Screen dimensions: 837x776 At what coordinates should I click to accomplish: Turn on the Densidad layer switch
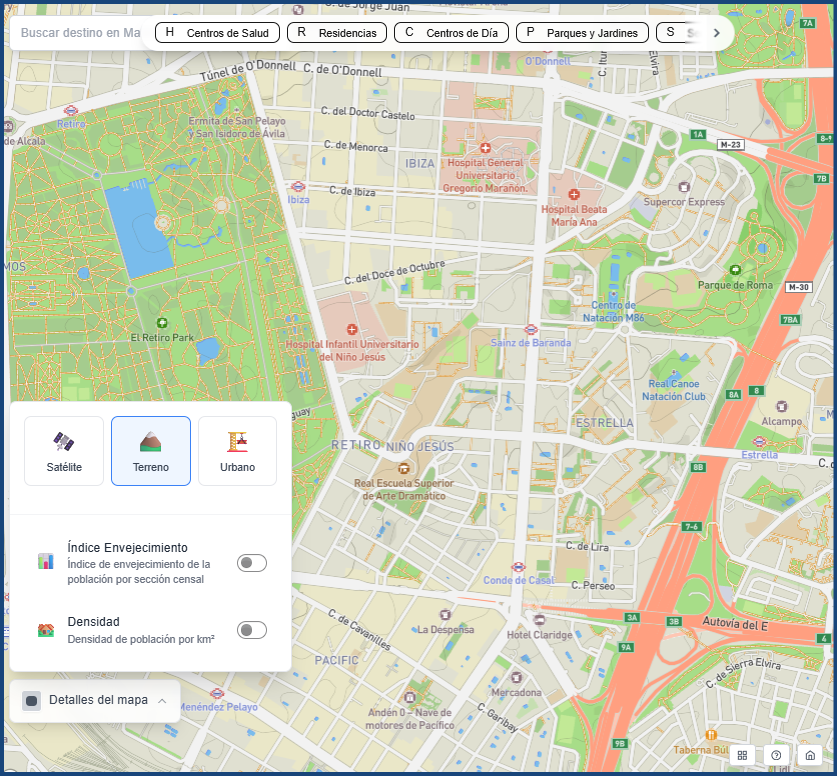252,630
